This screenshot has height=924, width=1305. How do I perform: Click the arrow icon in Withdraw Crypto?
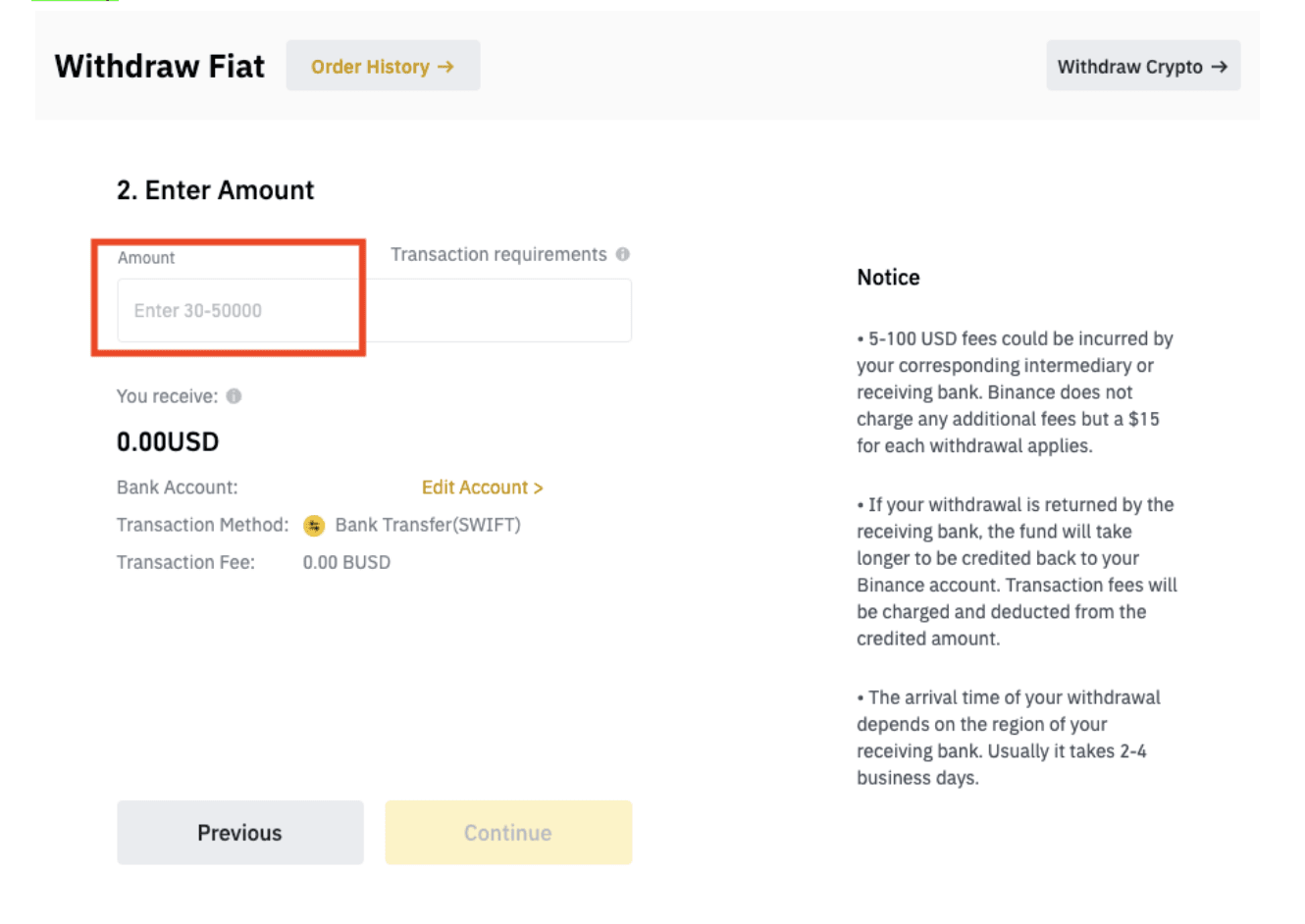click(x=1219, y=67)
